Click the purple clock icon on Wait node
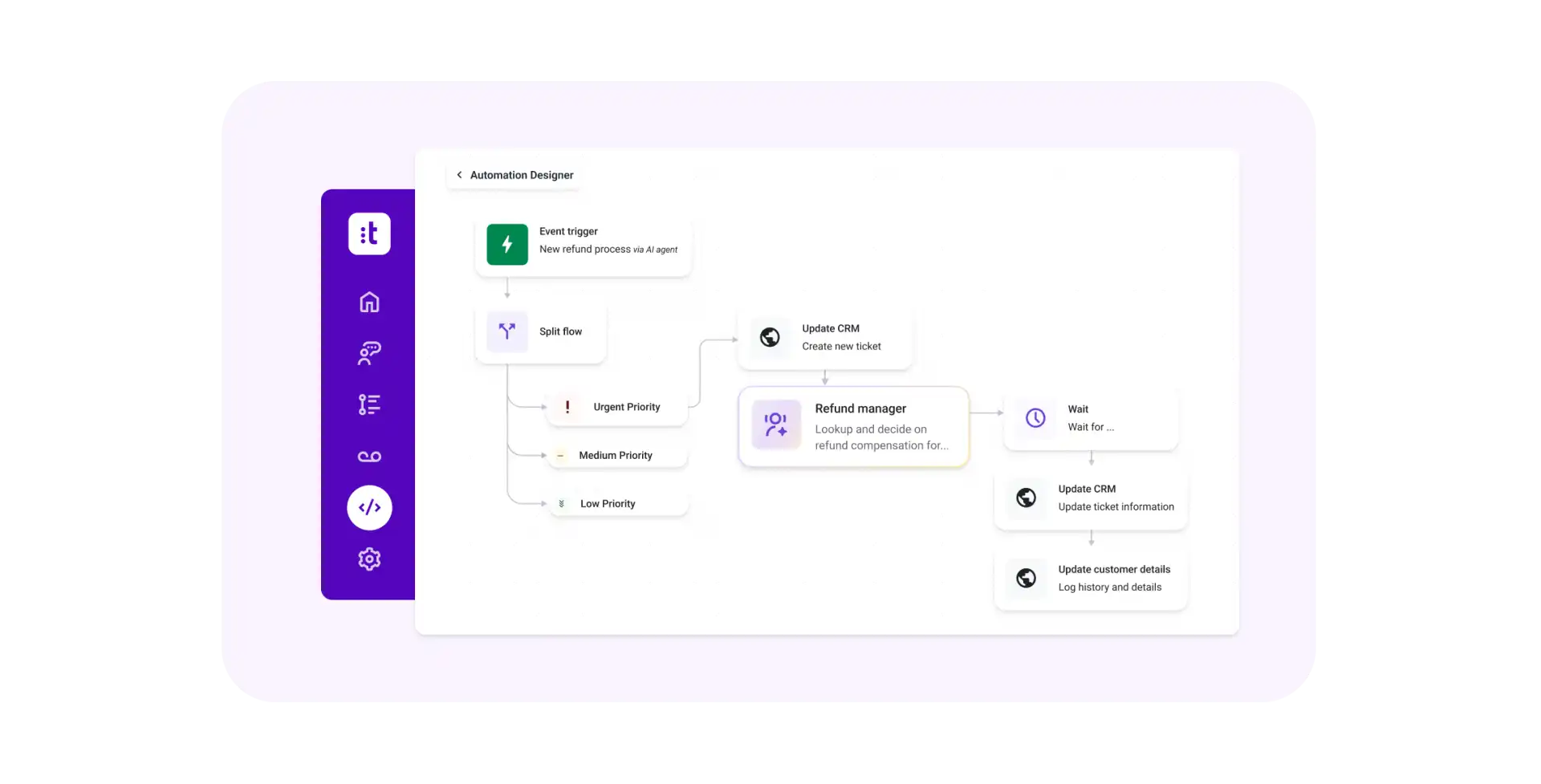This screenshot has height=784, width=1541. (1036, 417)
